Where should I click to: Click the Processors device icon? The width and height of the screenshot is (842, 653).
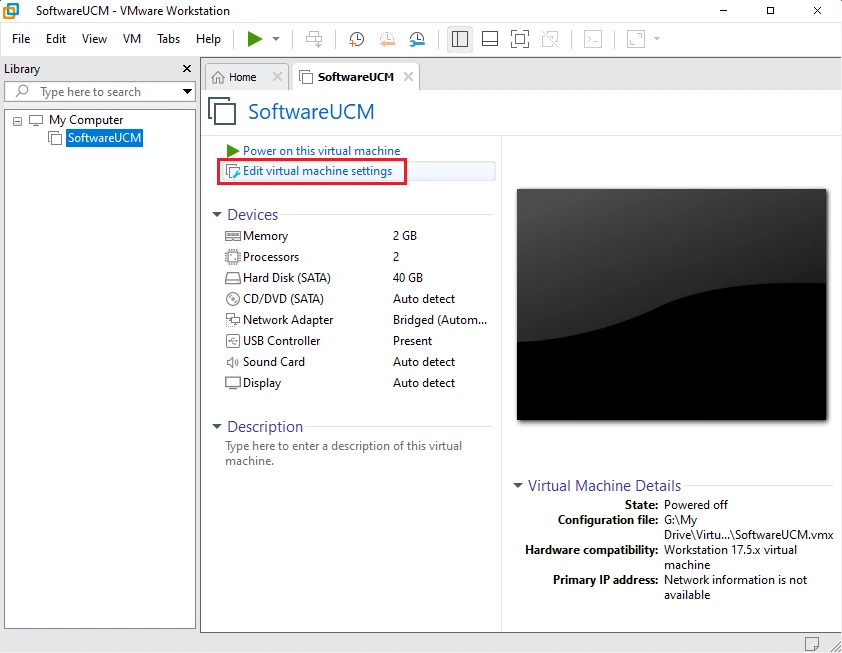click(233, 257)
